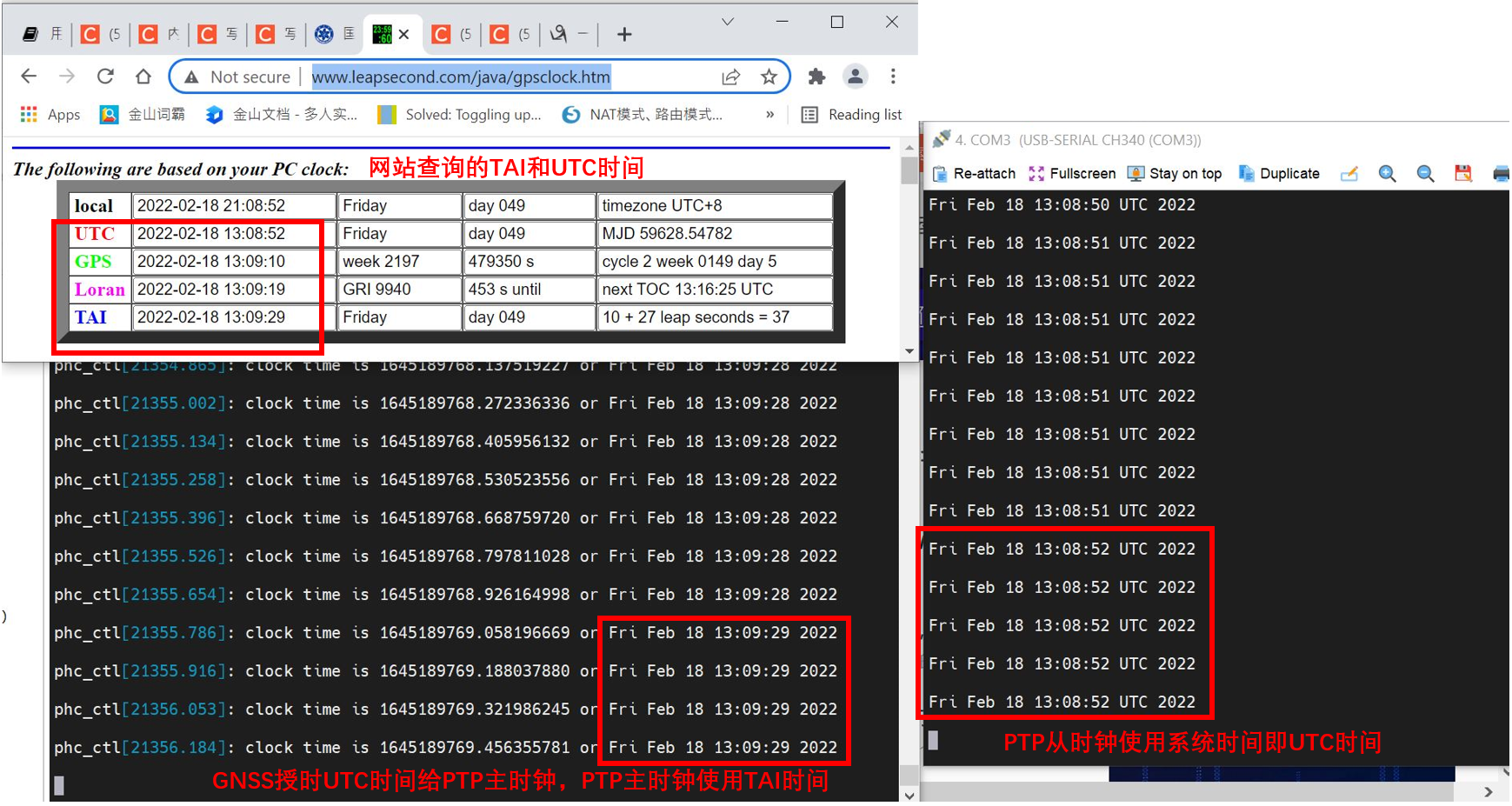Save the serial log with floppy disk icon

point(1462,173)
